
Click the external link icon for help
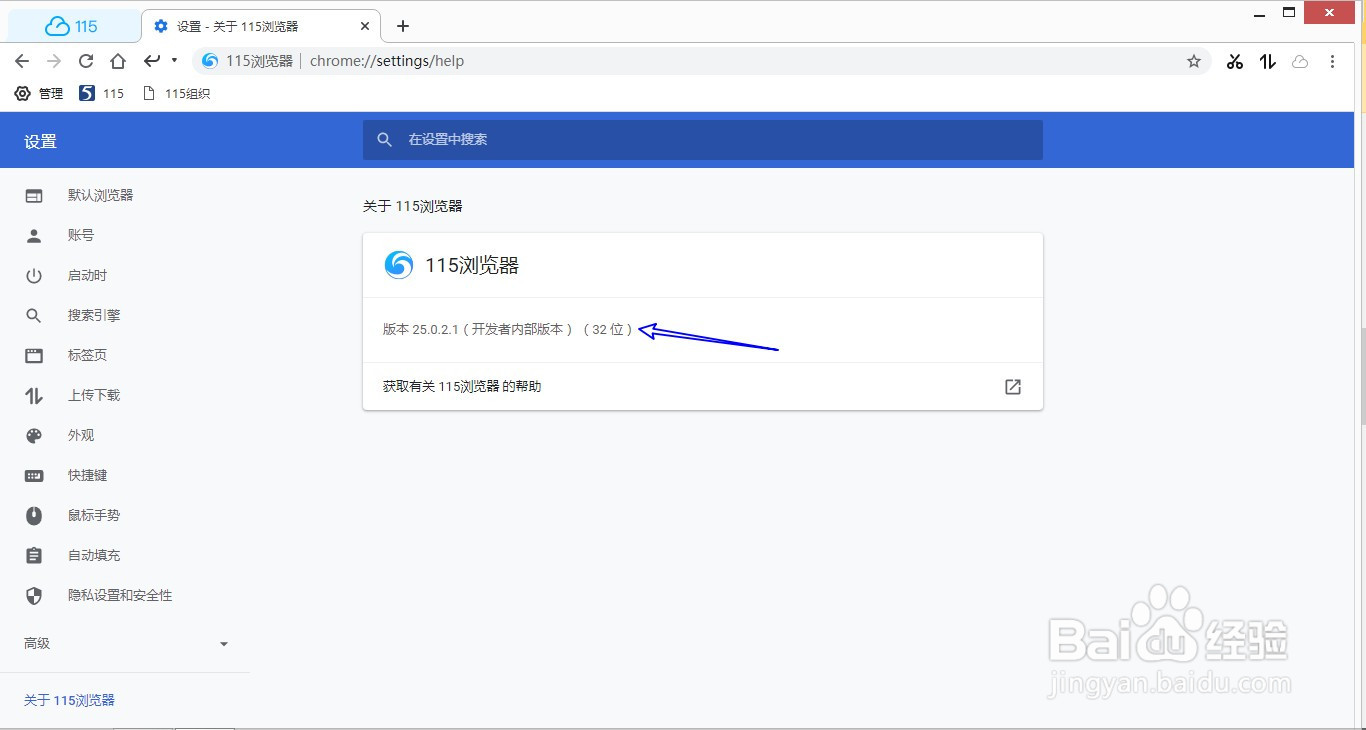pyautogui.click(x=1013, y=386)
